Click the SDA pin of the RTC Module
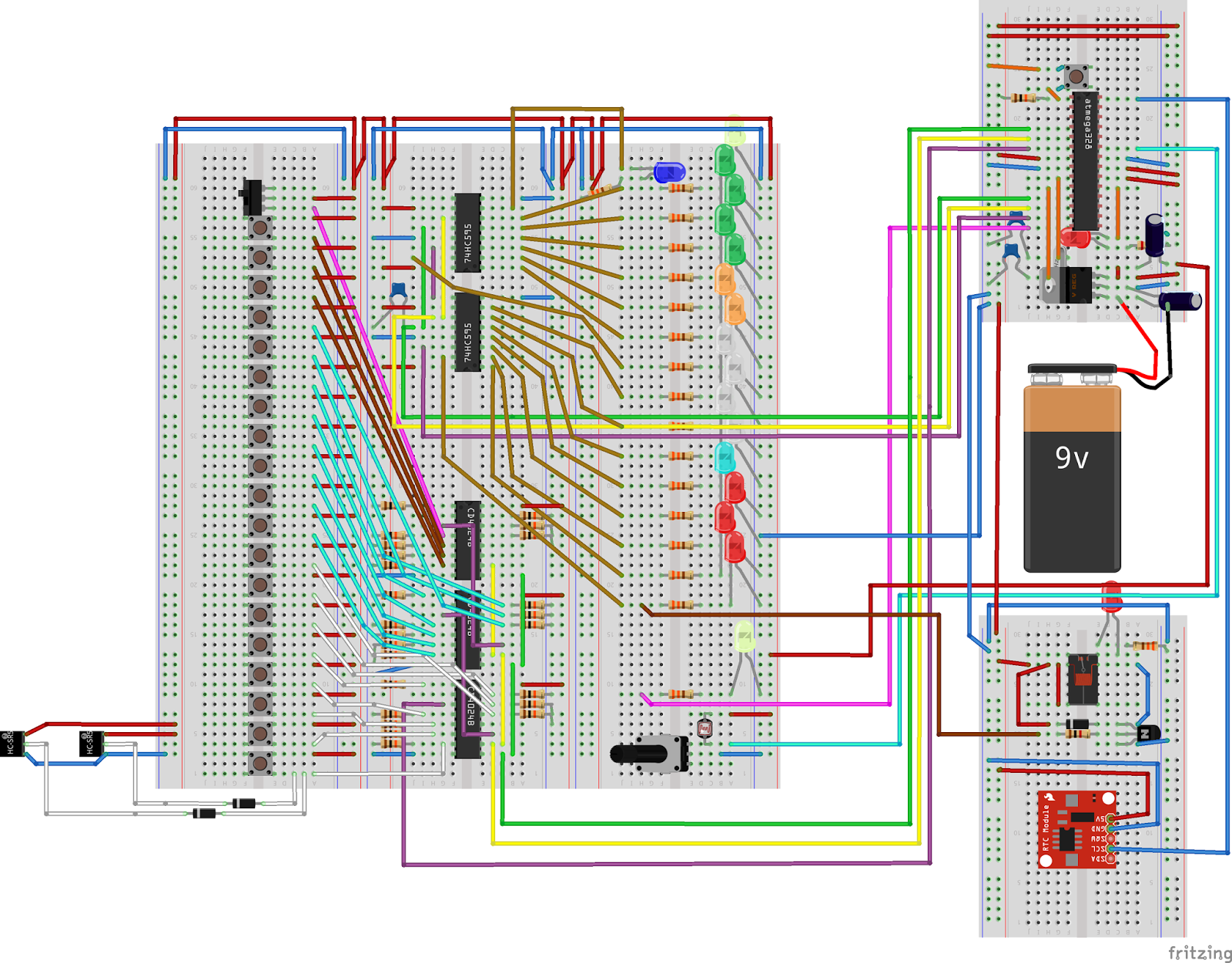 pyautogui.click(x=1109, y=859)
